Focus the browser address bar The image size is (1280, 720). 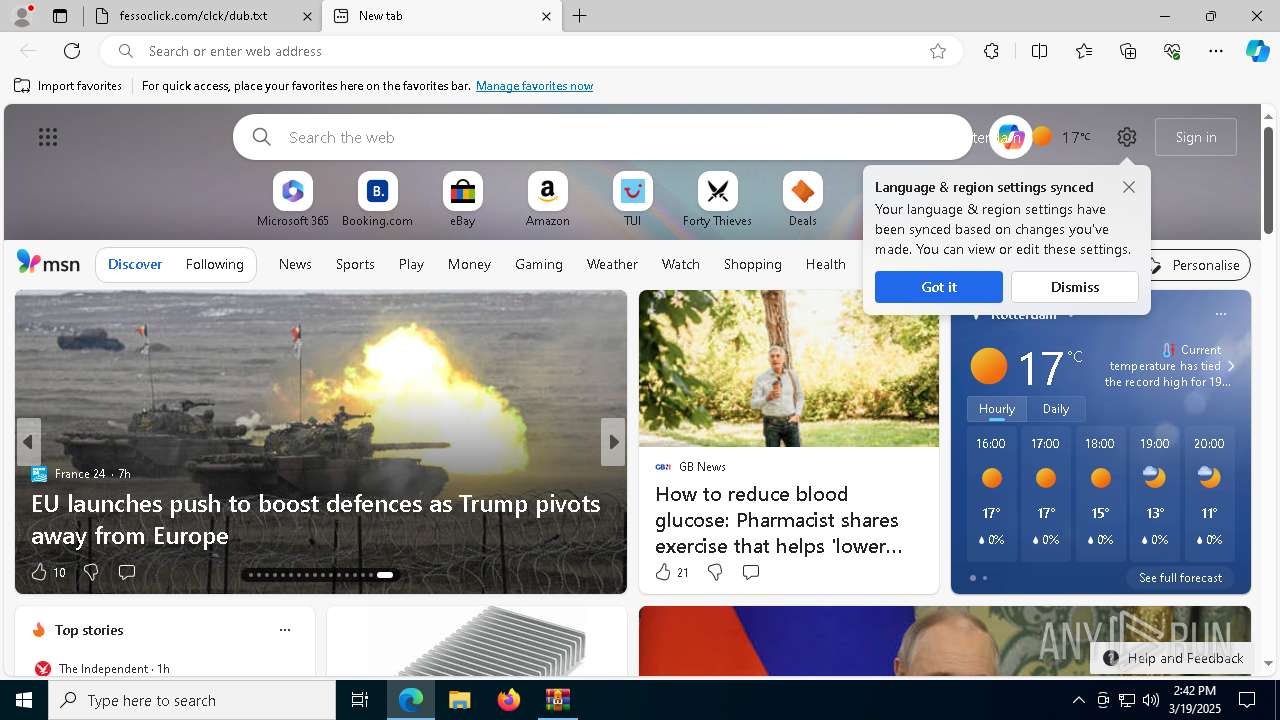coord(530,51)
